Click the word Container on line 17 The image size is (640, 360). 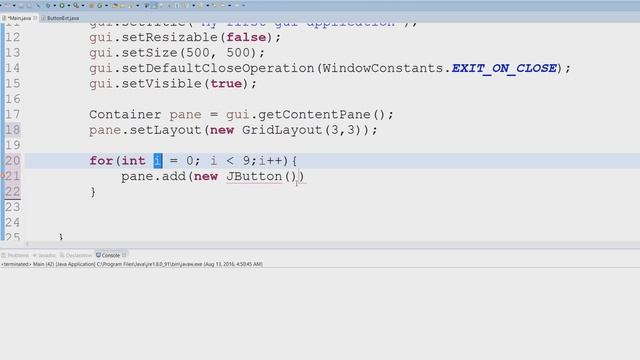125,115
